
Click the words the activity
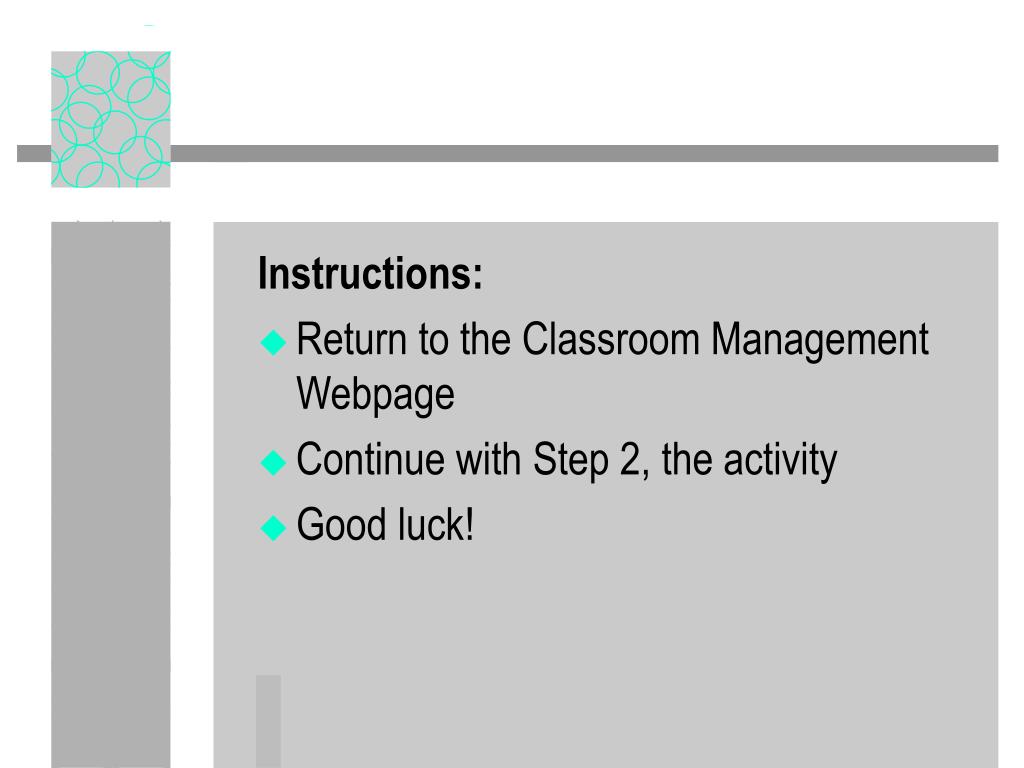[x=749, y=460]
